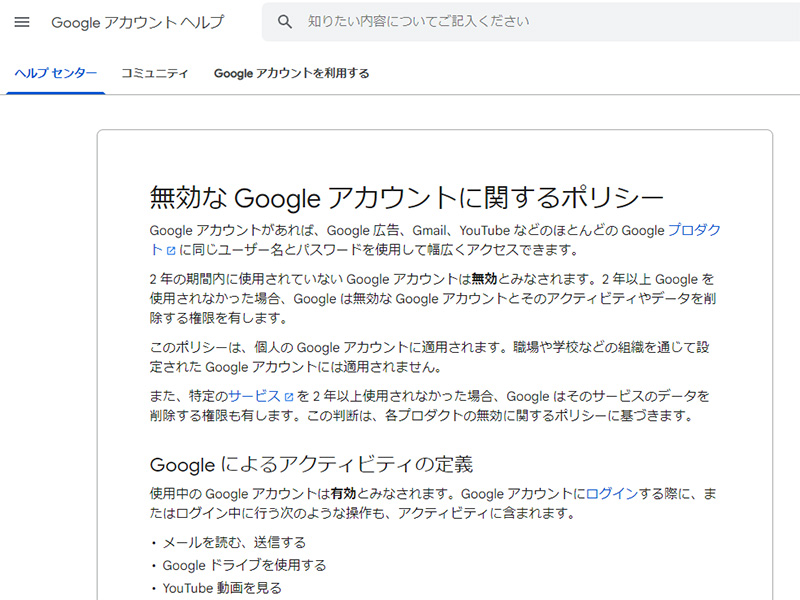Click the Google ドライブを使用する bullet item
Viewport: 800px width, 600px height.
[243, 566]
